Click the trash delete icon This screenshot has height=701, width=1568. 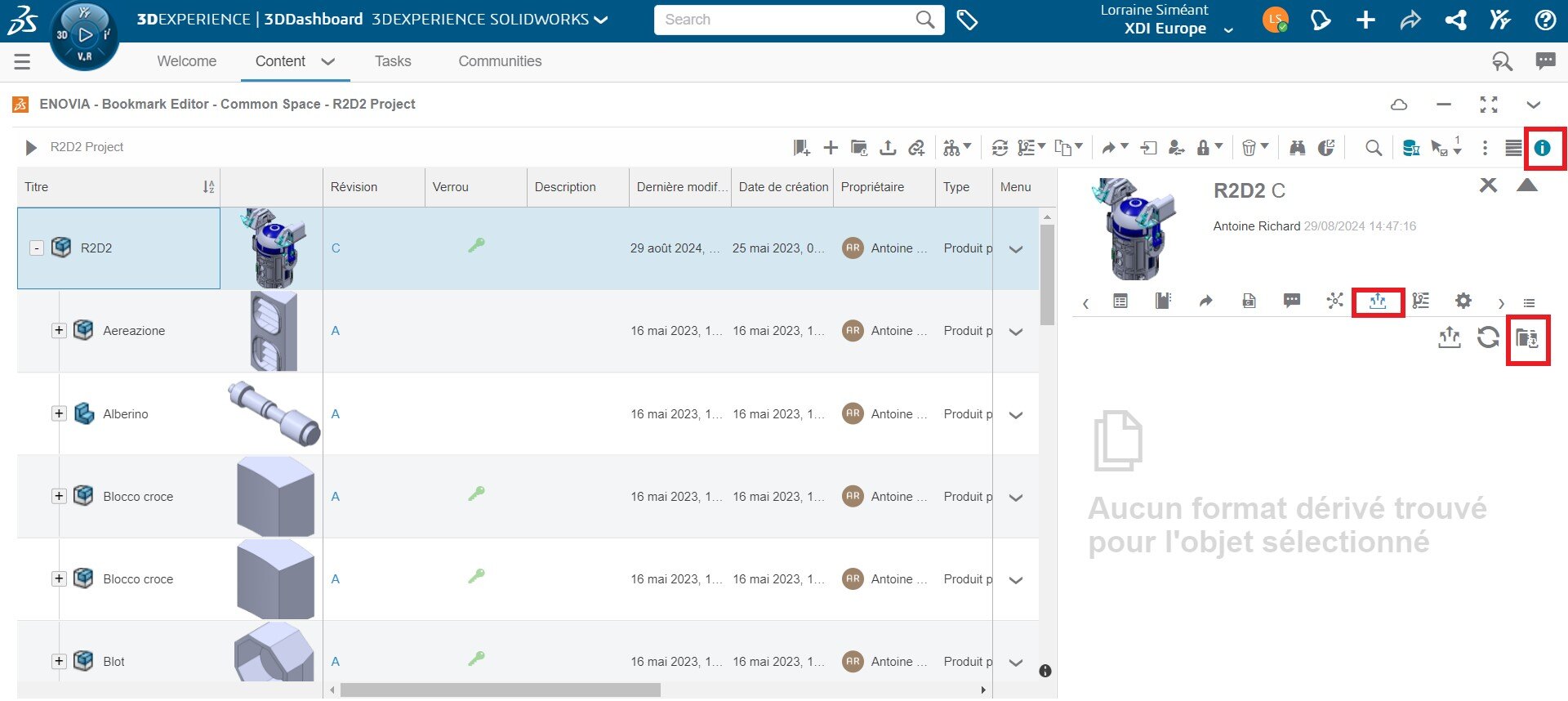point(1249,148)
